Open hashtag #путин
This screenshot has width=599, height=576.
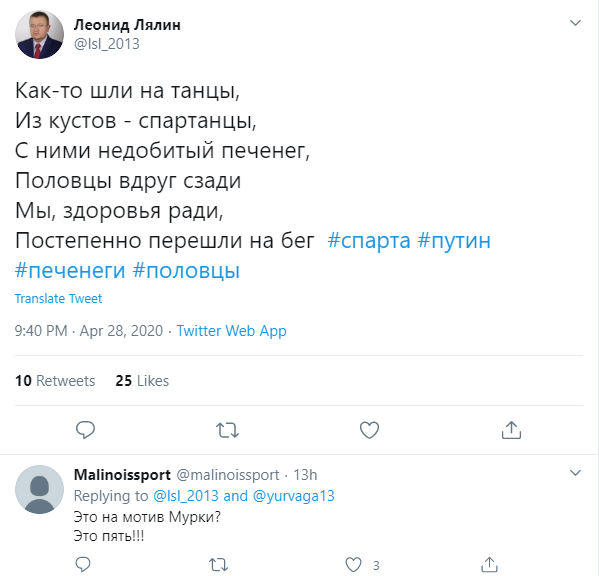click(x=454, y=241)
